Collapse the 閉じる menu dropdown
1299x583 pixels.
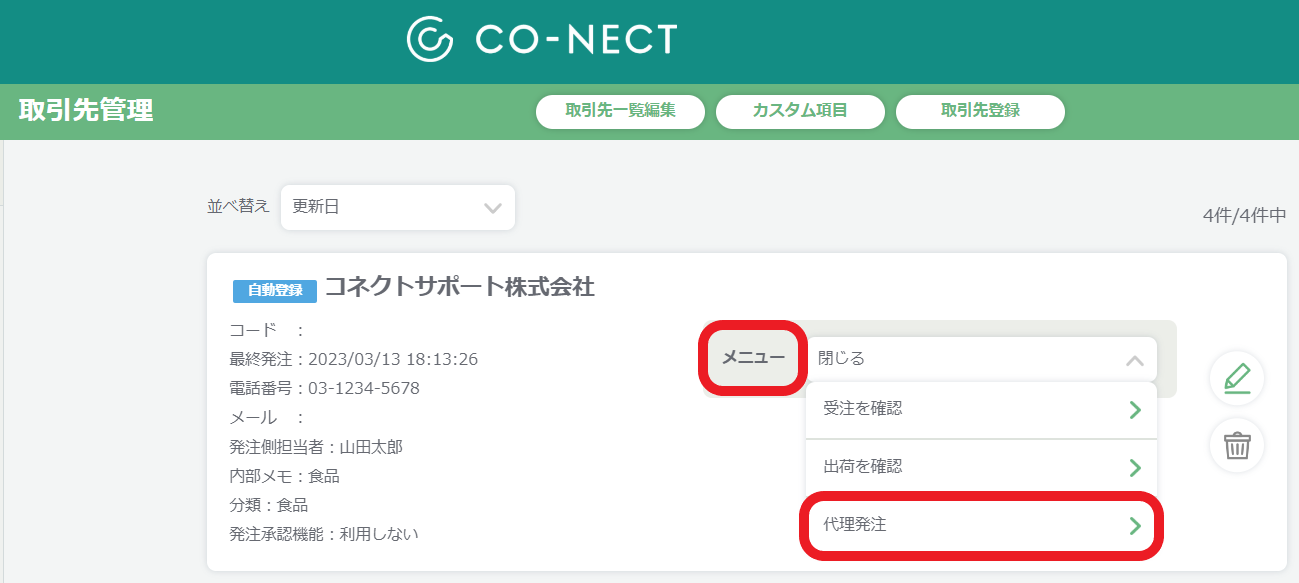tap(981, 359)
